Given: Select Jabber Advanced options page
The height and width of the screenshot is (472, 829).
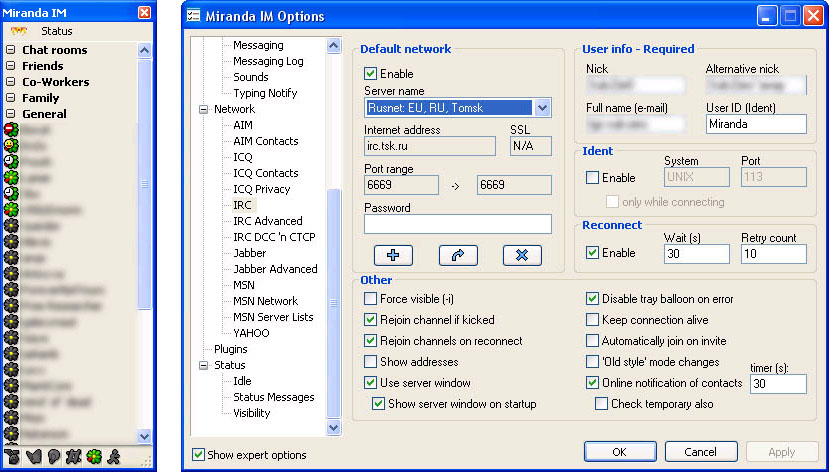Looking at the screenshot, I should click(275, 269).
